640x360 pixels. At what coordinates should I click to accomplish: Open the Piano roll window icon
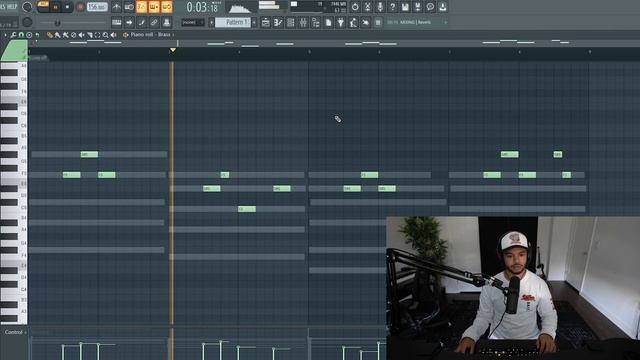coord(278,22)
